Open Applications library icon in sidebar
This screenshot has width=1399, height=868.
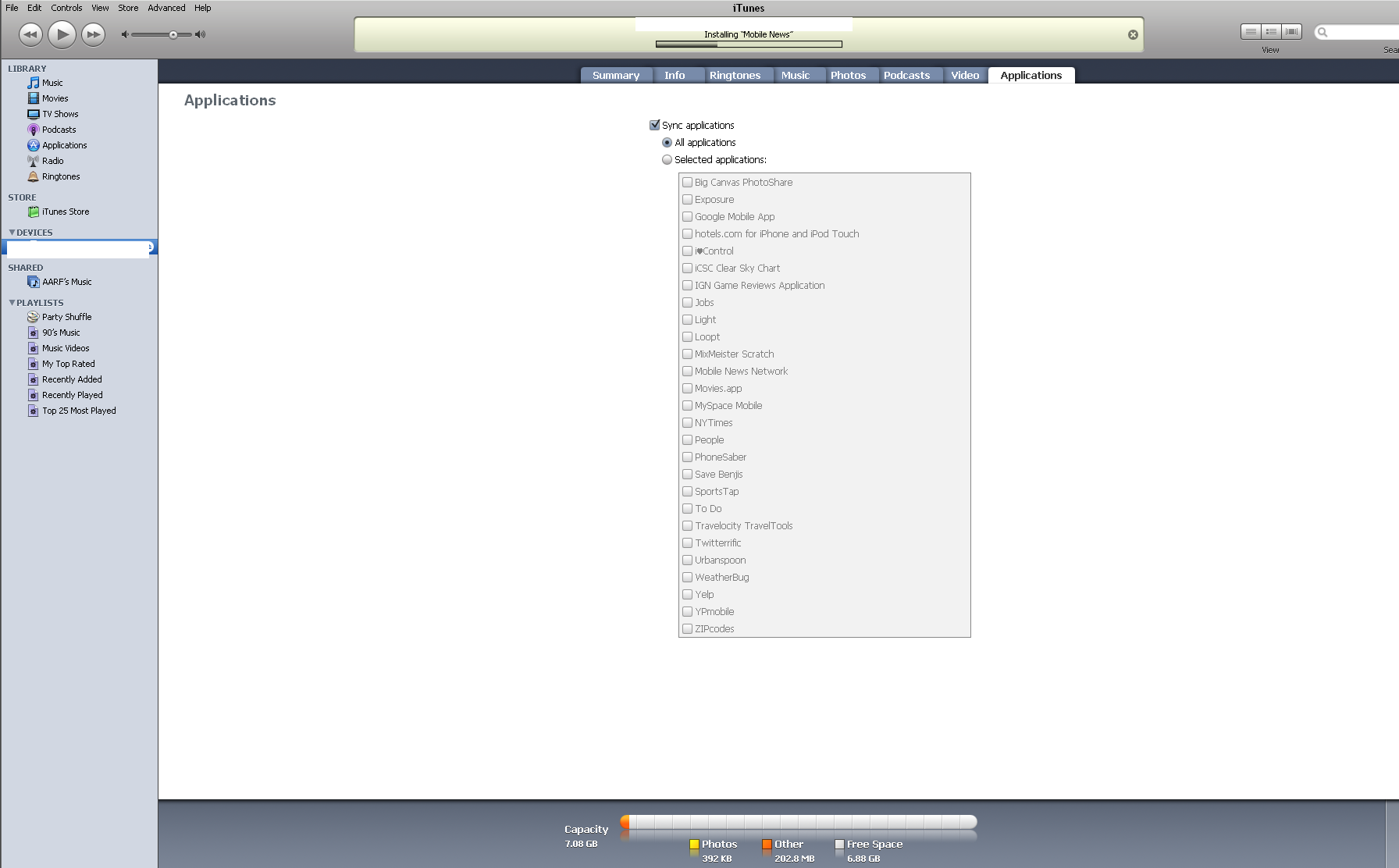[x=33, y=145]
